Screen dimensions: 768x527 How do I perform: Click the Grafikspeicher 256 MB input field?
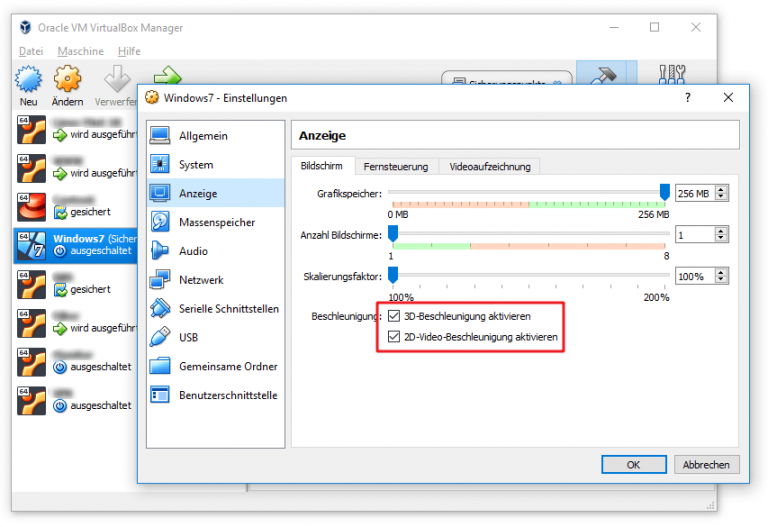[x=695, y=193]
